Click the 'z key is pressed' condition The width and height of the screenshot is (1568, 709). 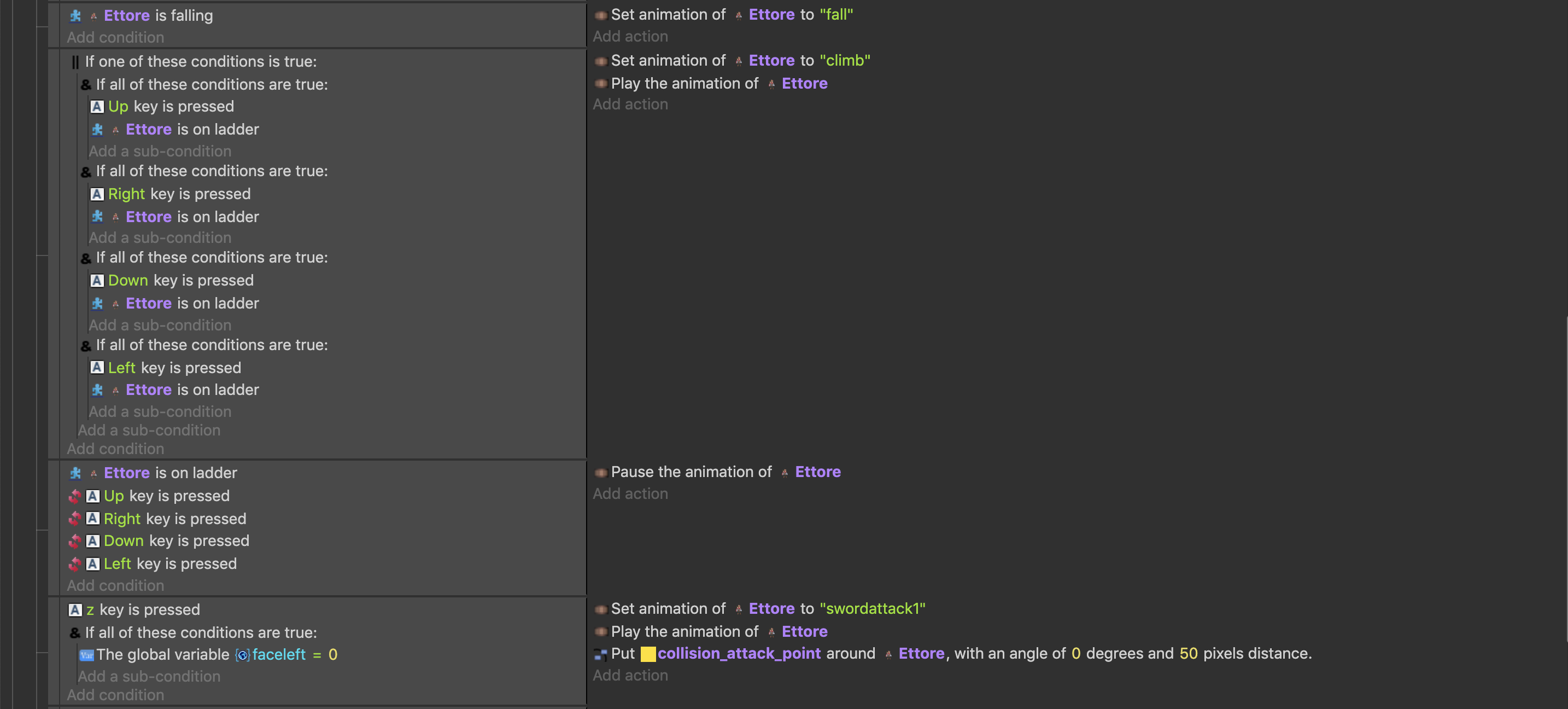[134, 610]
